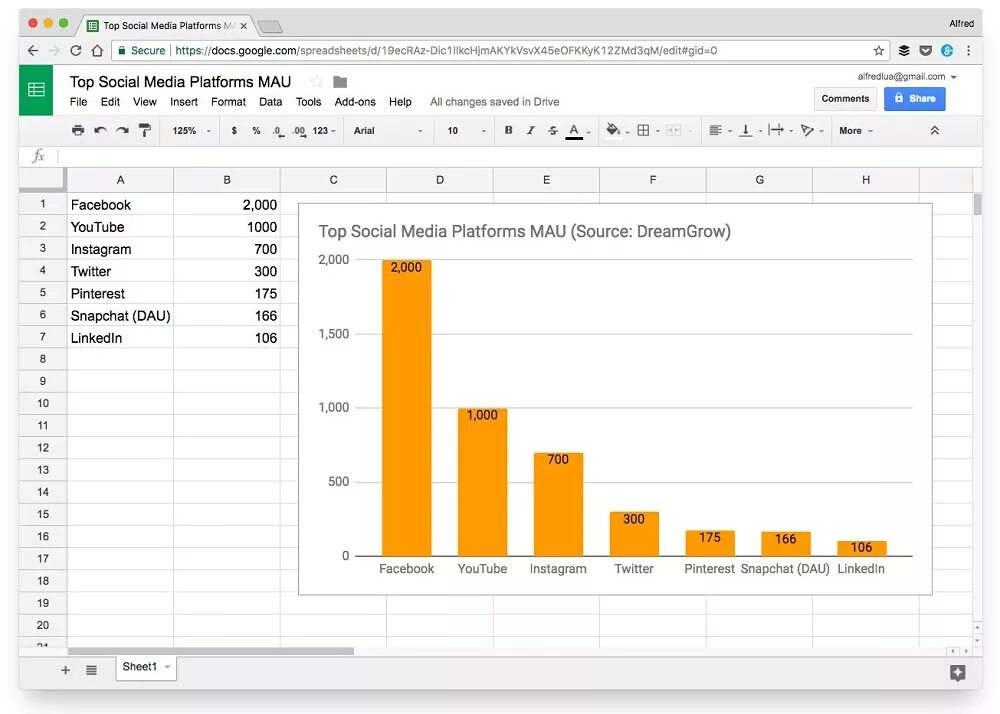Open text wrapping icon menu
The width and height of the screenshot is (1000, 714).
tap(776, 131)
